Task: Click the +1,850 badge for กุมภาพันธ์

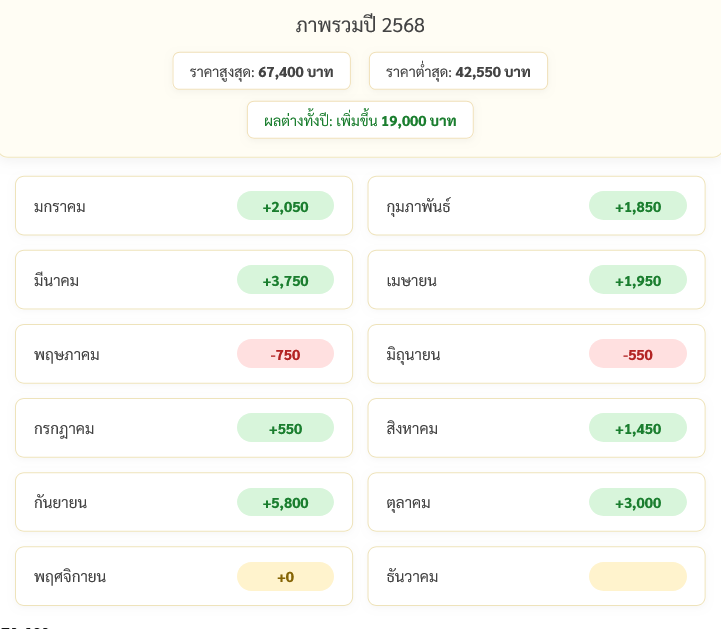Action: [637, 207]
